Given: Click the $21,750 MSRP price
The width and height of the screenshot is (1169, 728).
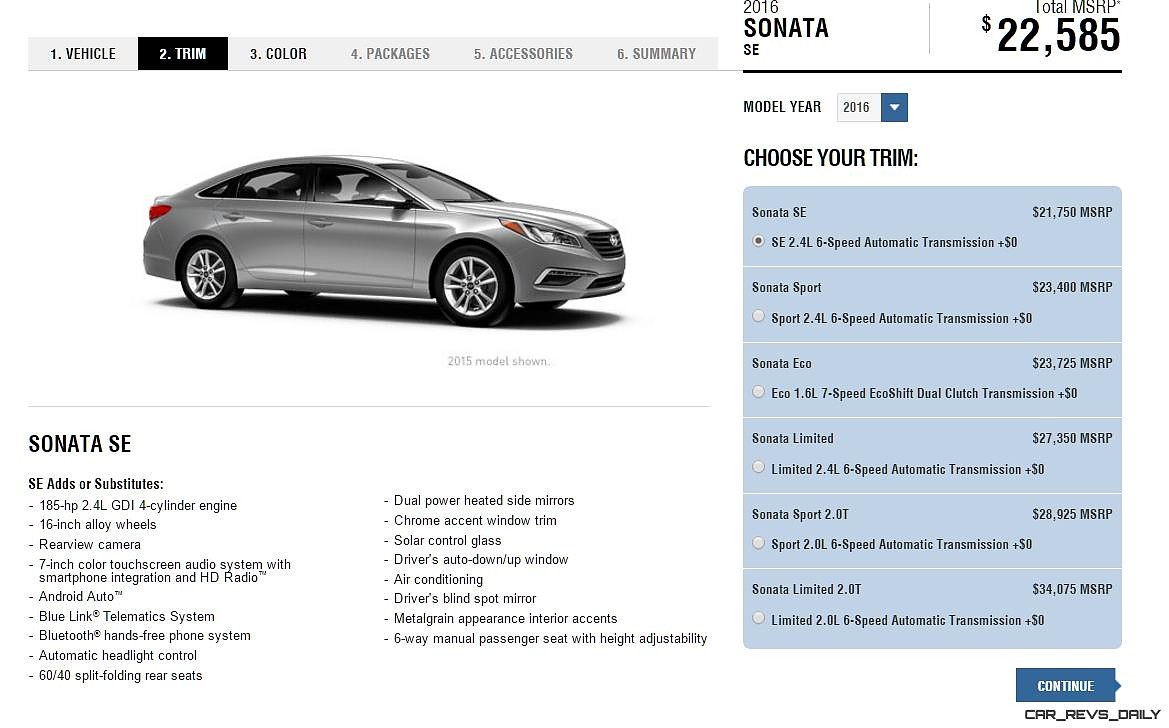Looking at the screenshot, I should coord(1072,213).
